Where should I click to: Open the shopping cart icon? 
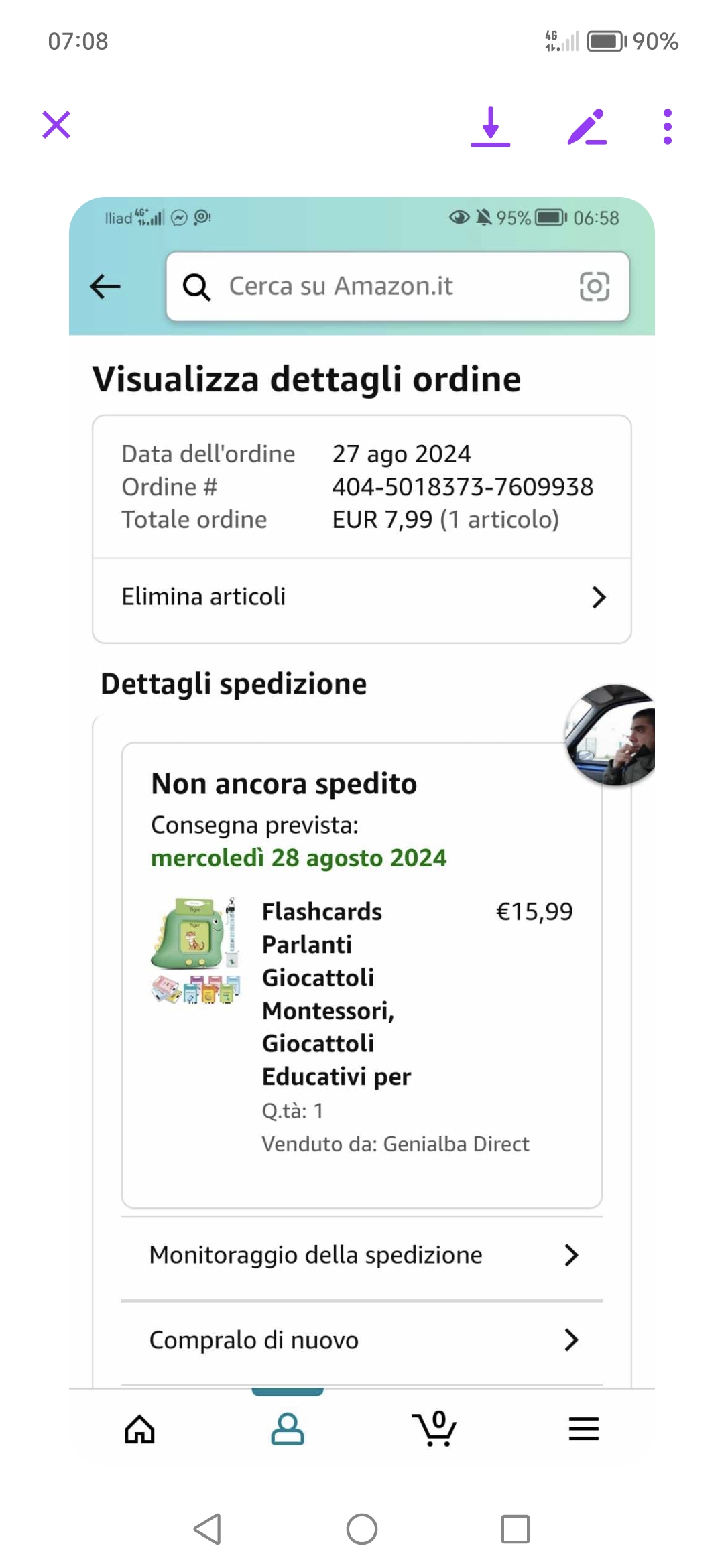[x=435, y=1429]
